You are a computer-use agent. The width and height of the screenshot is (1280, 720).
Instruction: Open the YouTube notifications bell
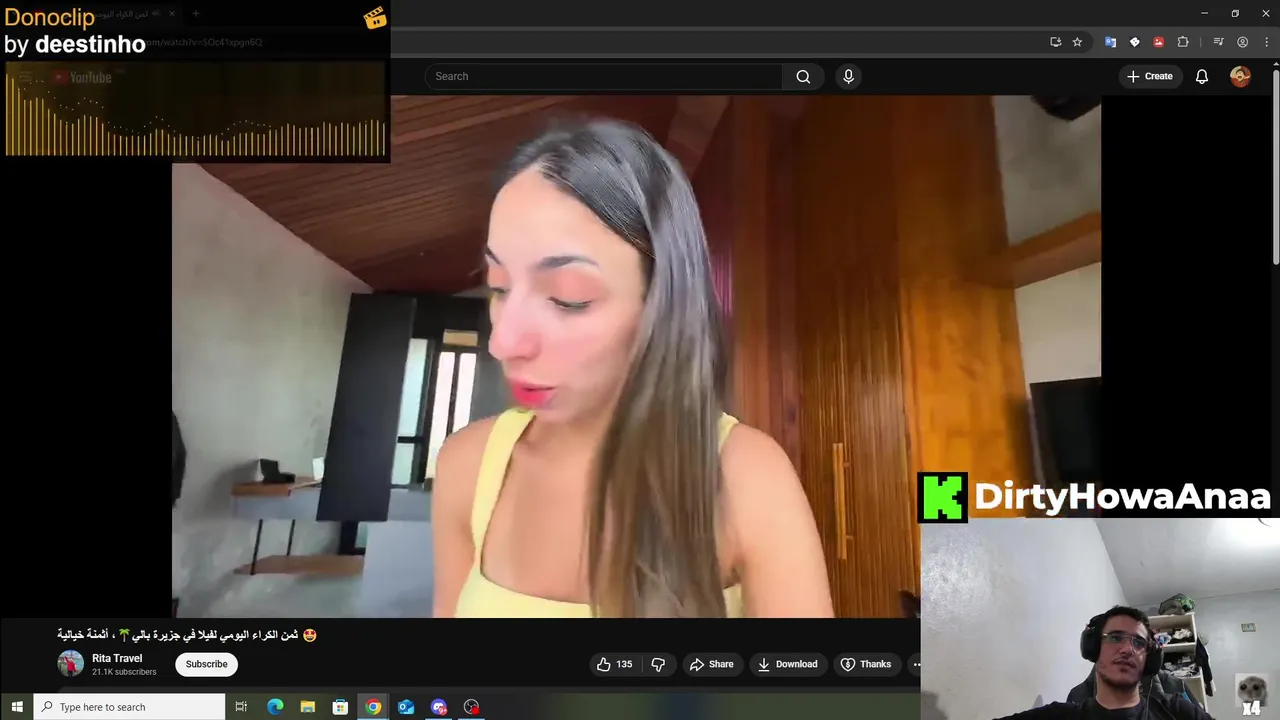(1202, 76)
